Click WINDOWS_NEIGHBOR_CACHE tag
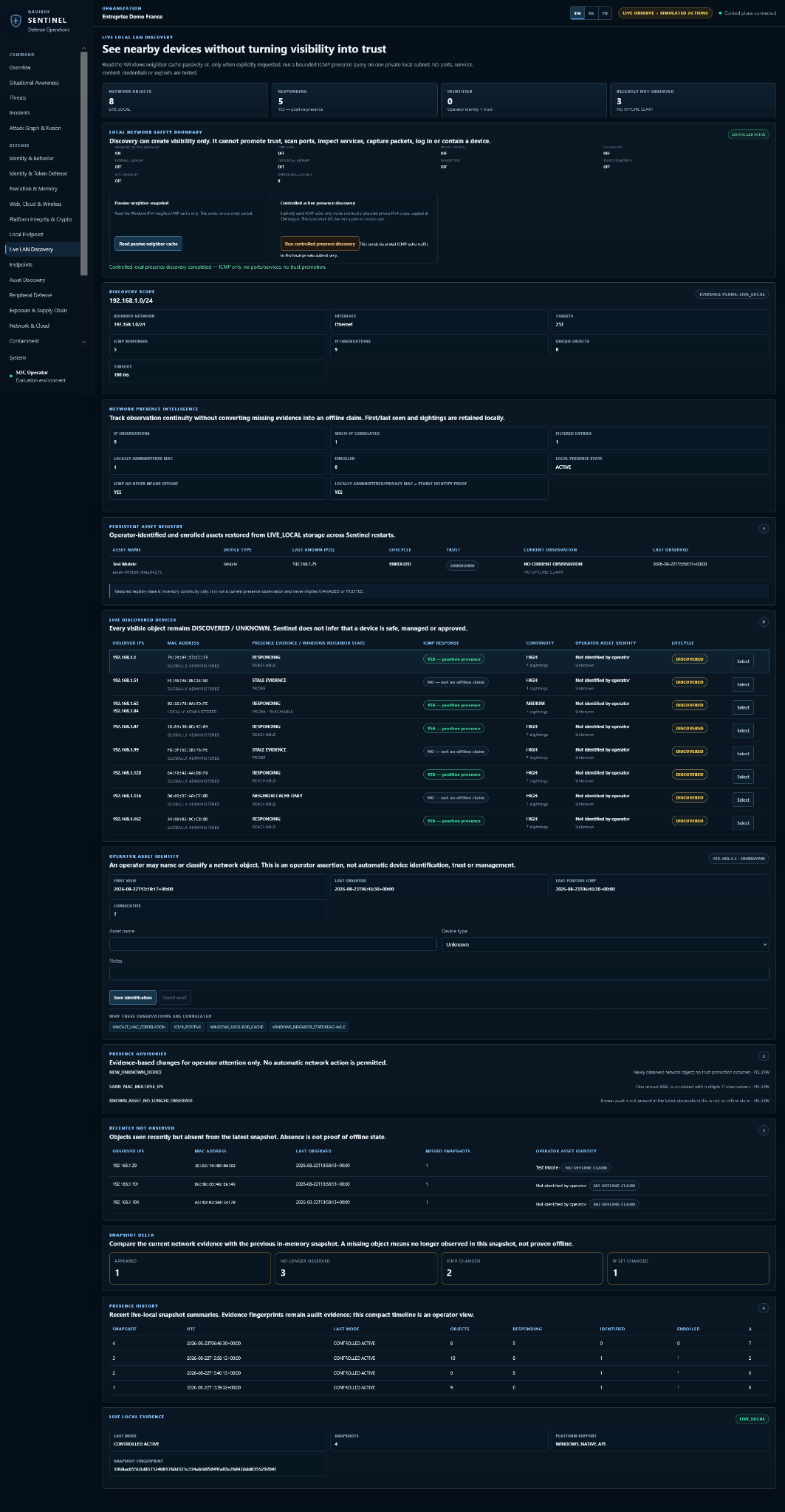The height and width of the screenshot is (1512, 785). (x=237, y=1027)
